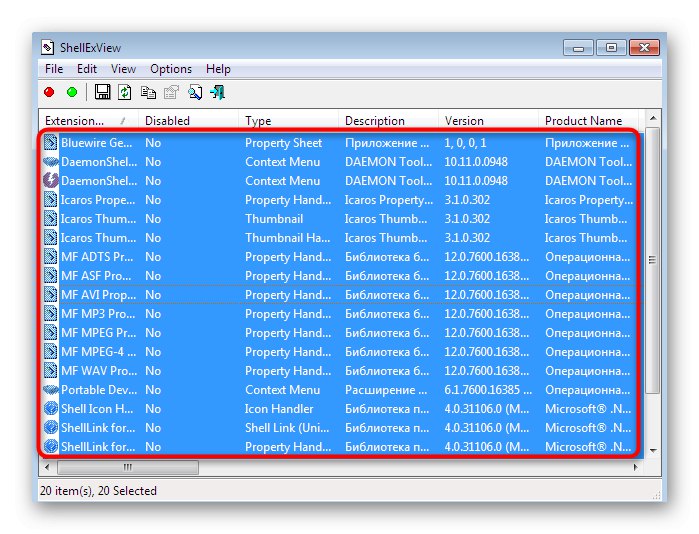Click the vertical scrollbar up arrow

click(653, 118)
